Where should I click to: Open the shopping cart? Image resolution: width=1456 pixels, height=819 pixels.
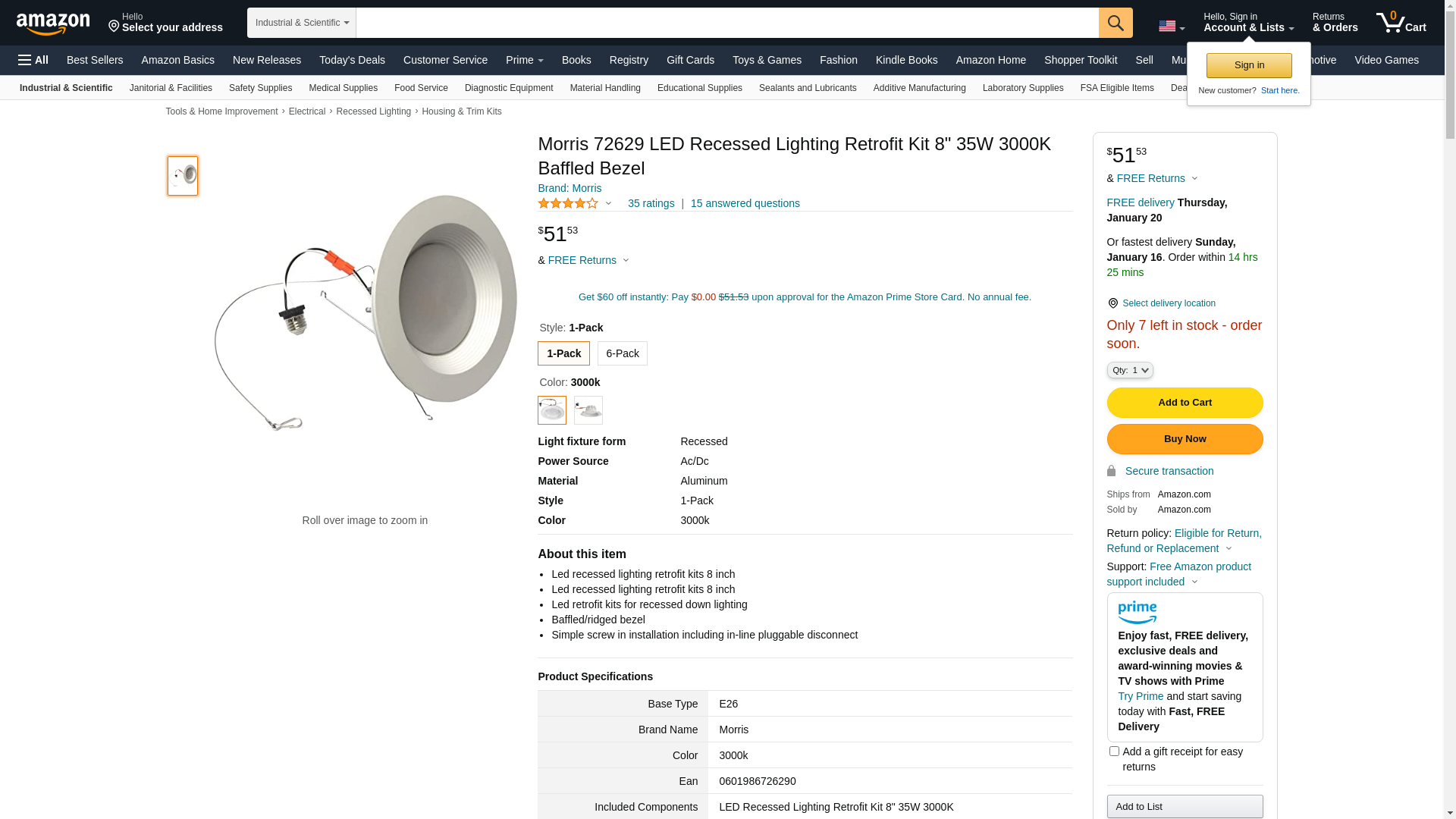pos(1401,23)
